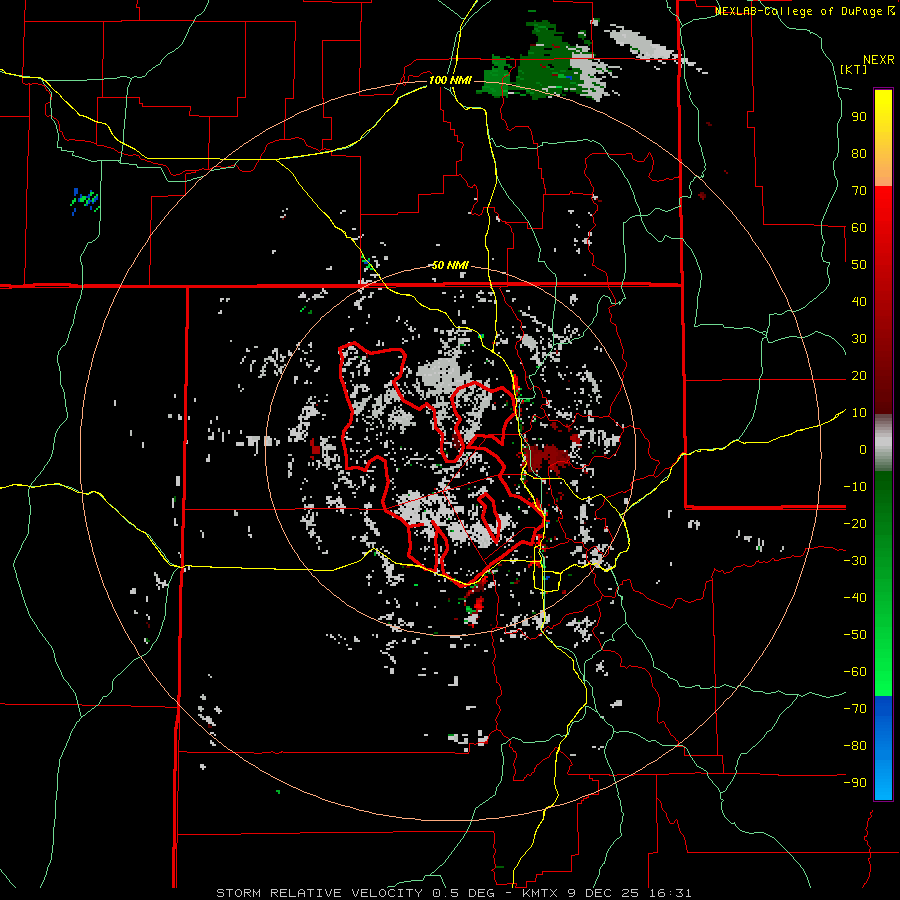Select the 40 value on the velocity scale
The width and height of the screenshot is (900, 900).
click(859, 301)
